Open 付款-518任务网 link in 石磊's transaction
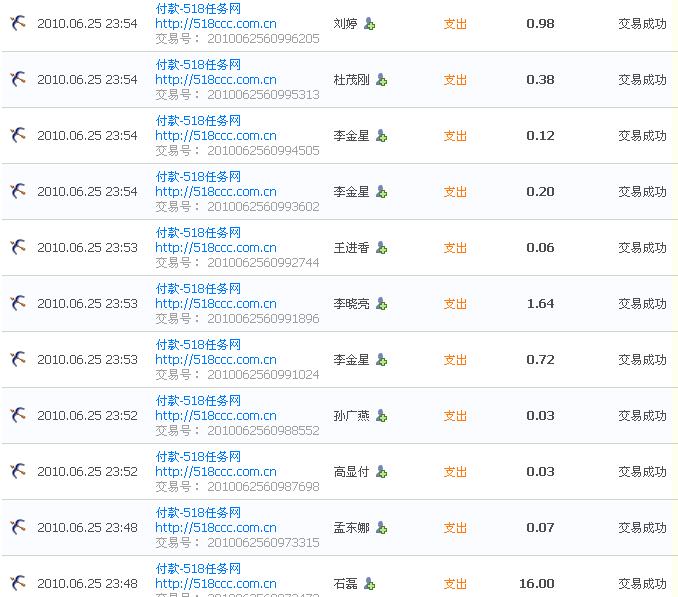 [198, 568]
